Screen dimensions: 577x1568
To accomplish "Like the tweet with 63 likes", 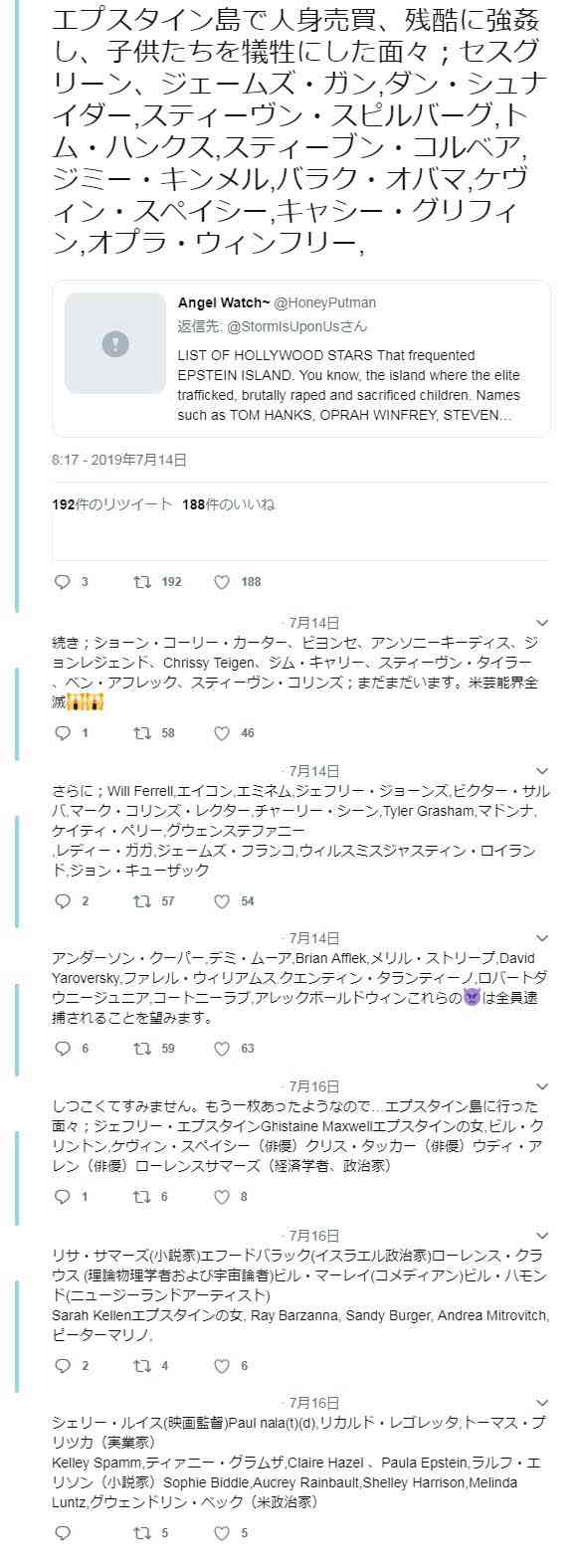I will click(222, 1048).
